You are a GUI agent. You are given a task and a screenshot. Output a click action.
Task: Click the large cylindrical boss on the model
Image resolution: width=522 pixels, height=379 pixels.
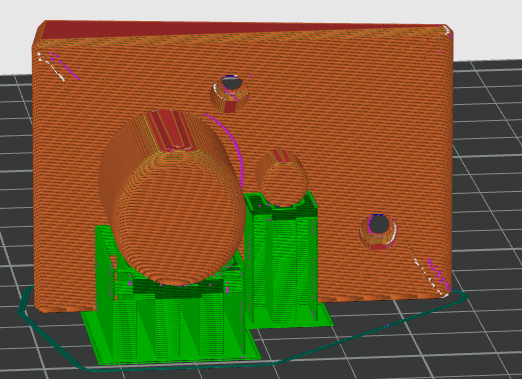point(173,197)
